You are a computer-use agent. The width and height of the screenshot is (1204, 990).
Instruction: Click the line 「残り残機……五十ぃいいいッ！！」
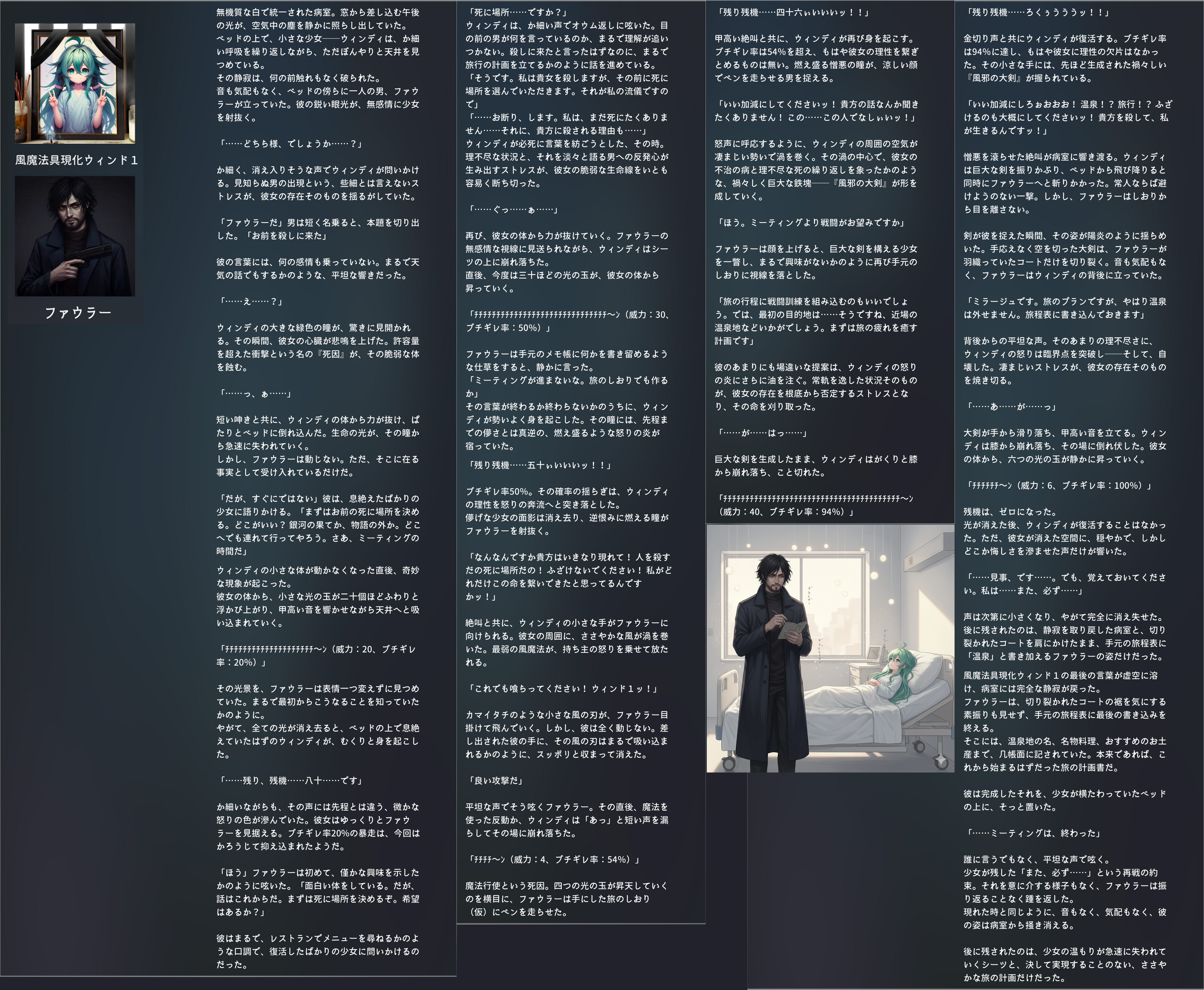[x=539, y=465]
